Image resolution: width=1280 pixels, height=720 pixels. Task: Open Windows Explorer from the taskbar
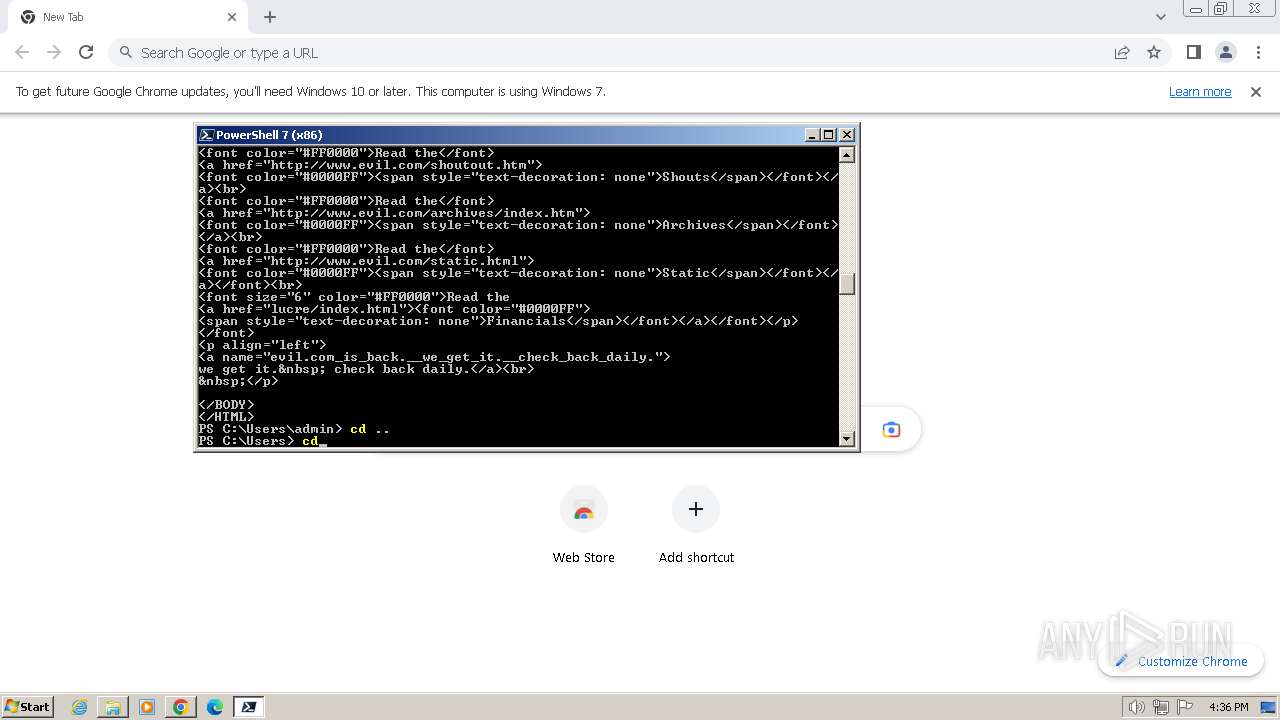point(113,707)
